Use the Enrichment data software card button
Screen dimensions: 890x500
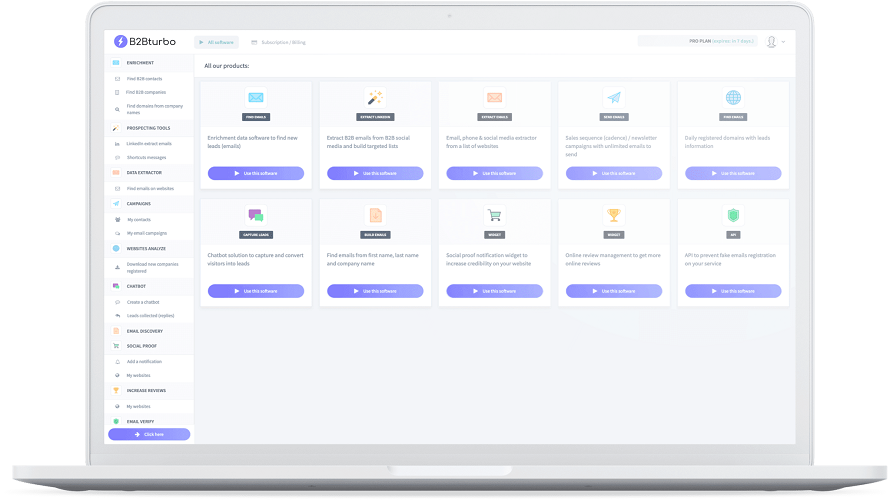pyautogui.click(x=256, y=174)
